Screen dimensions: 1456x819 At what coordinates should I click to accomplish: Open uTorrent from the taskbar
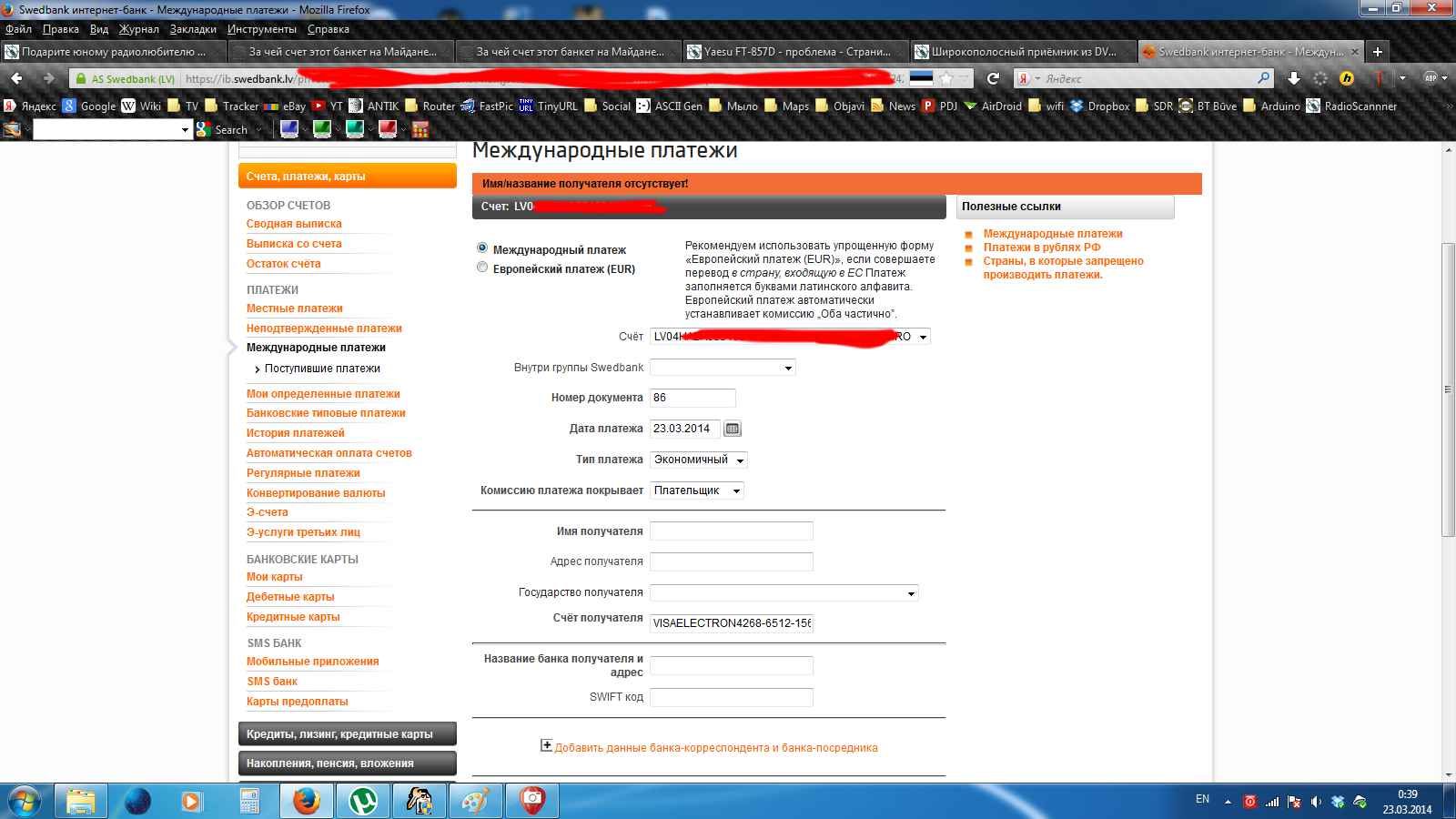coord(363,801)
